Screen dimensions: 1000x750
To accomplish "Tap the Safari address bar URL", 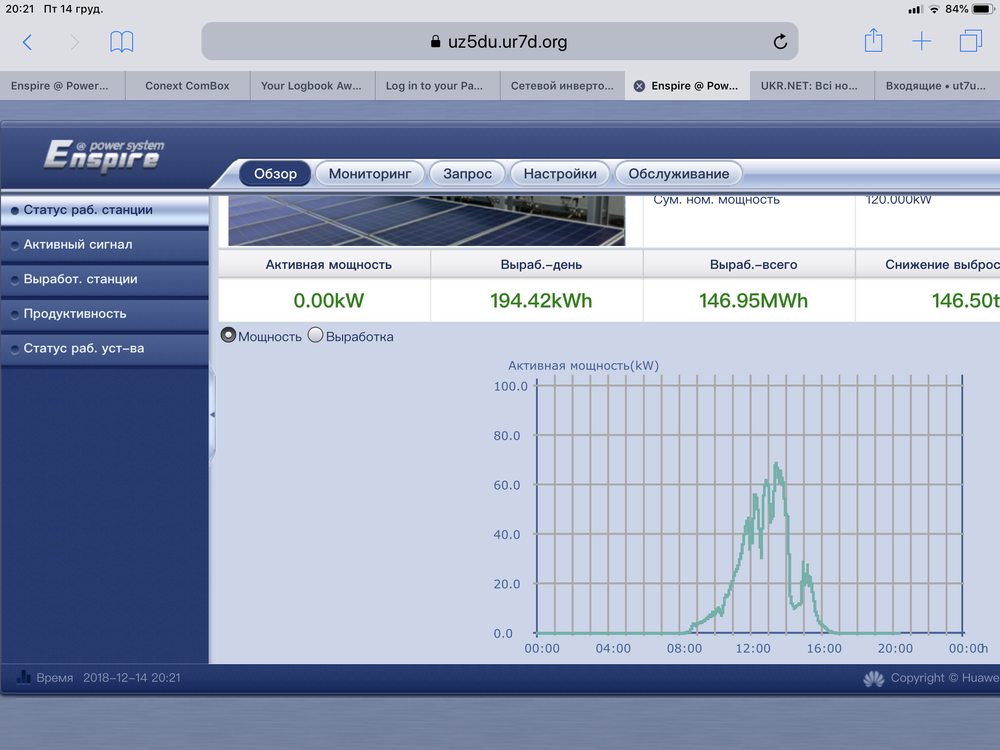I will click(499, 42).
